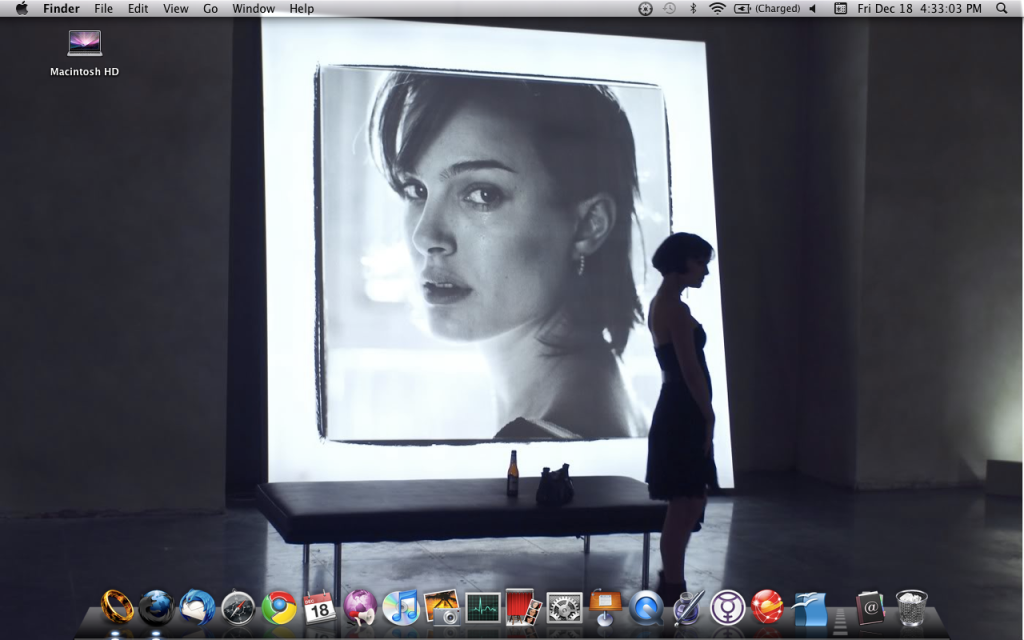Open the calendar menu bar extra
This screenshot has width=1024, height=640.
(x=840, y=8)
